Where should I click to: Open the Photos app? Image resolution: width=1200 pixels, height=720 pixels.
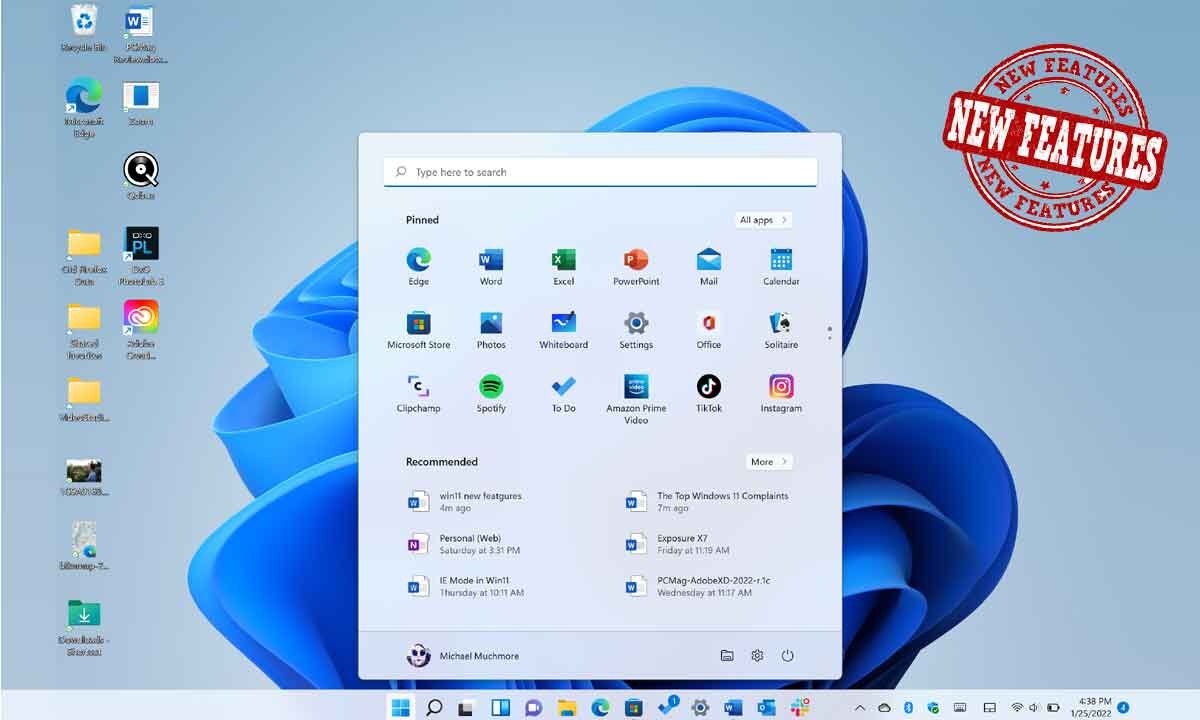[490, 330]
